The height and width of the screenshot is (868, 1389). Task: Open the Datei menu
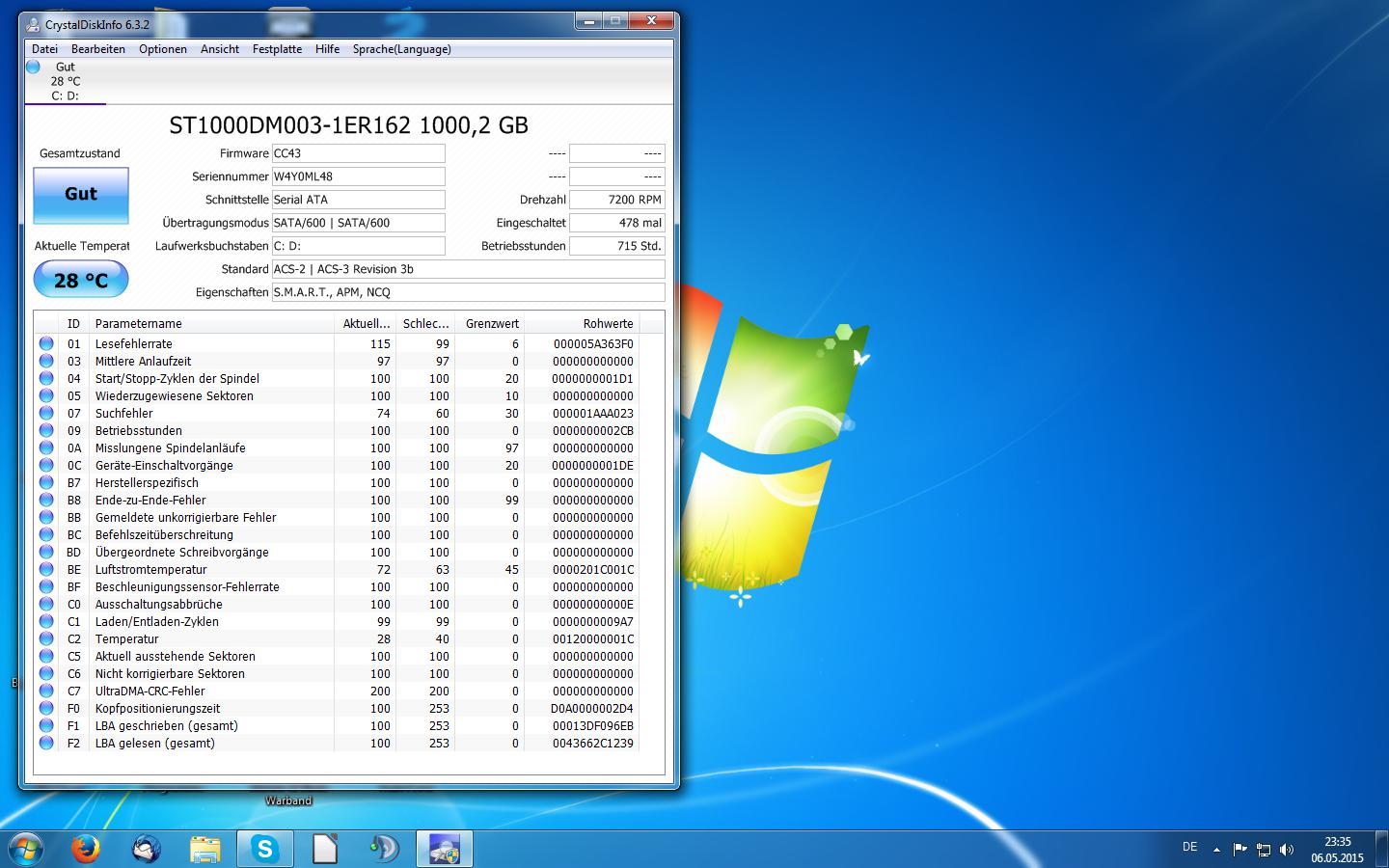[44, 49]
